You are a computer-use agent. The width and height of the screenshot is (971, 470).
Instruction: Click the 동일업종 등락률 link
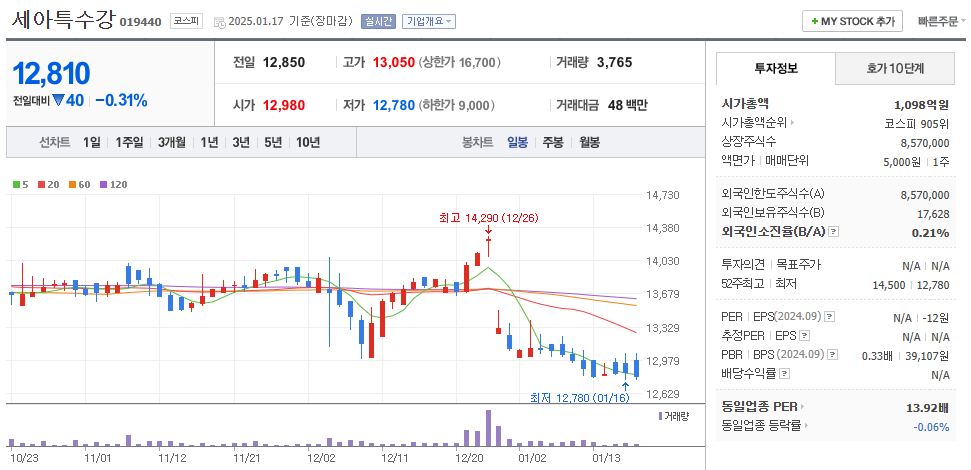click(x=761, y=426)
